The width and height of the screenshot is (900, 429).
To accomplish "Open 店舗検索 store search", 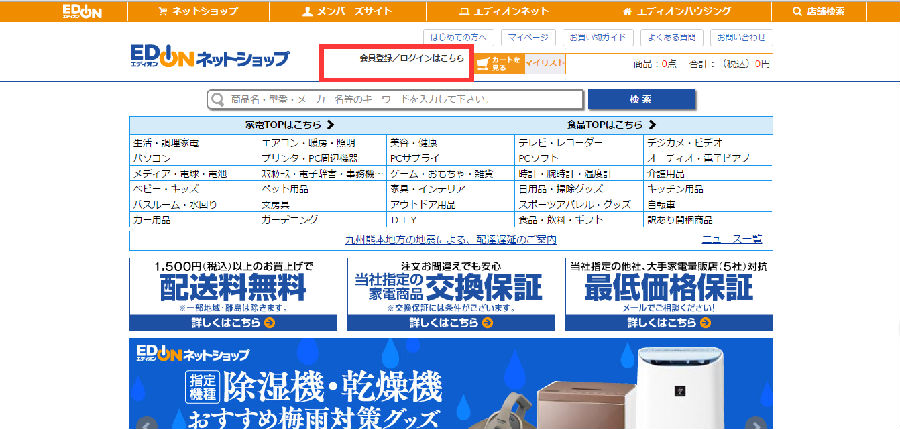I will 818,11.
